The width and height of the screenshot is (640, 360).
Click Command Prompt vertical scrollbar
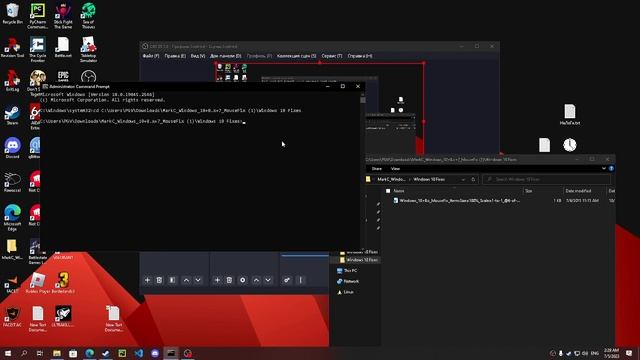(363, 171)
